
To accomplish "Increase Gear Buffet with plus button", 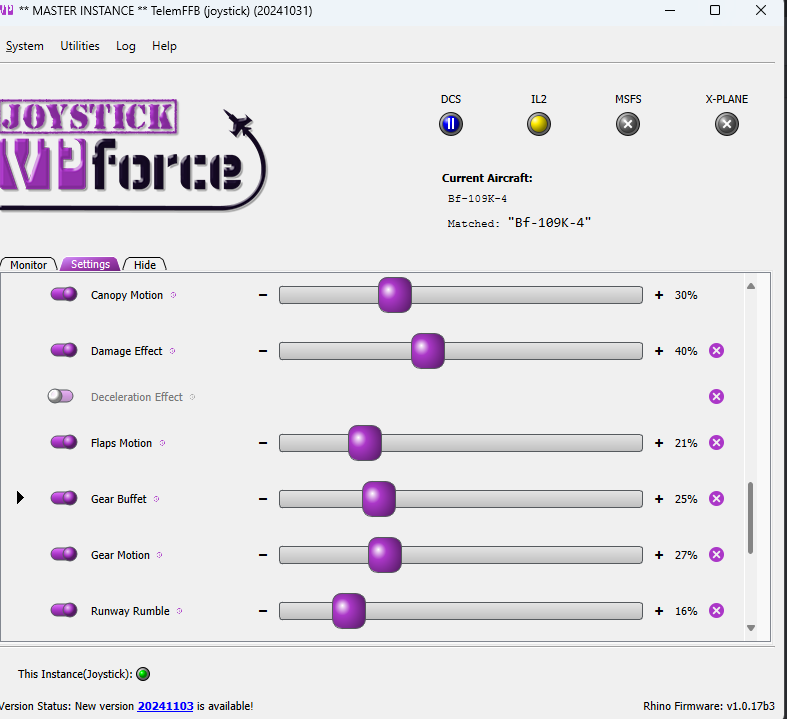I will [659, 499].
